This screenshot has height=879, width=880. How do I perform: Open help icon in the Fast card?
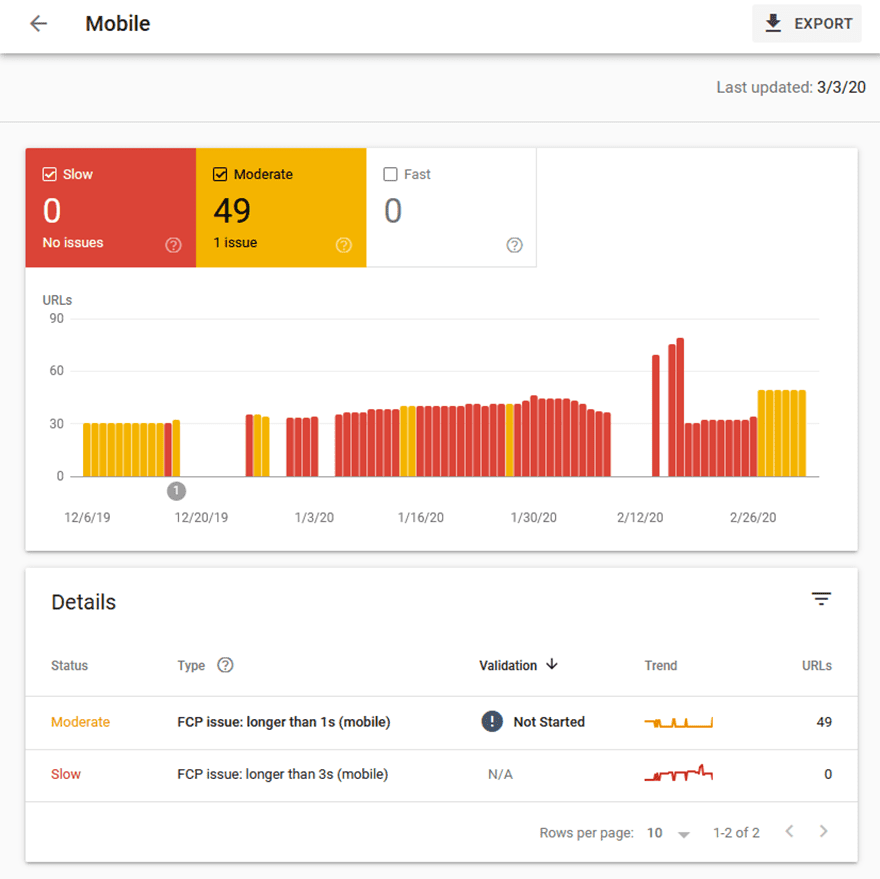pyautogui.click(x=514, y=245)
